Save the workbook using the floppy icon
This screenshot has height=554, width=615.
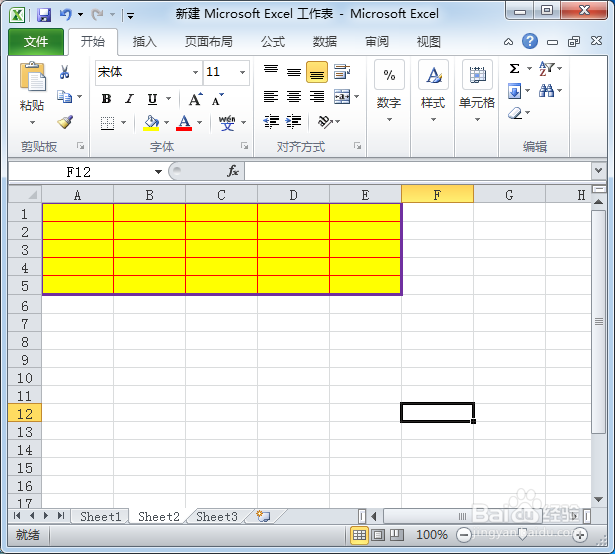tap(44, 15)
